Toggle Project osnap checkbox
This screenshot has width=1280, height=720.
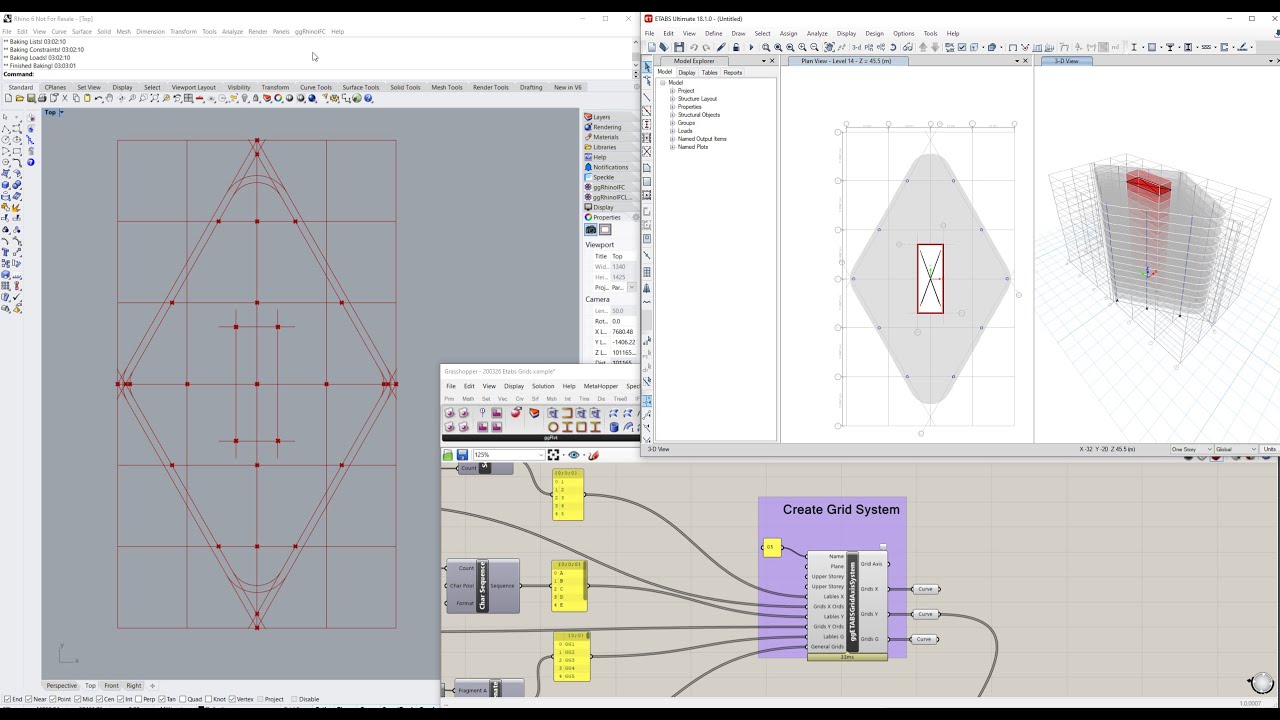pyautogui.click(x=260, y=699)
